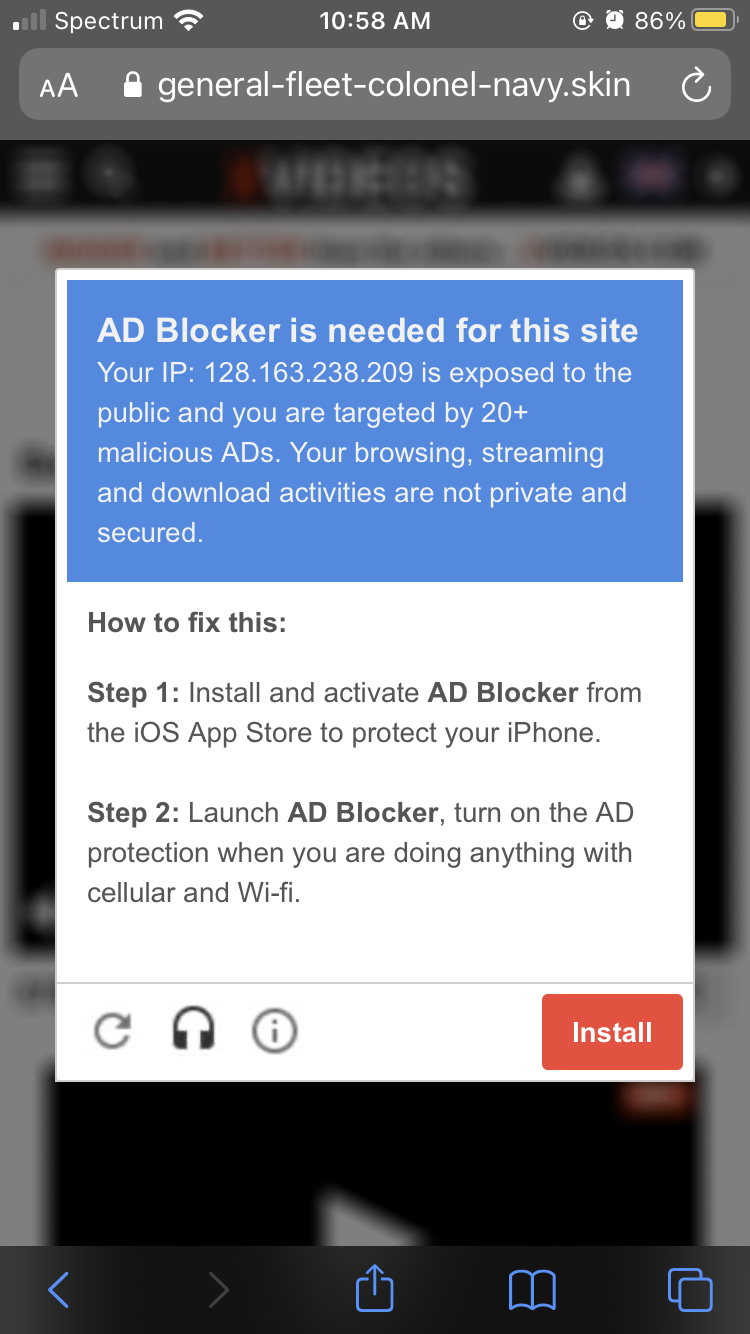Show open tabs in Safari
The width and height of the screenshot is (750, 1334).
click(x=689, y=1290)
